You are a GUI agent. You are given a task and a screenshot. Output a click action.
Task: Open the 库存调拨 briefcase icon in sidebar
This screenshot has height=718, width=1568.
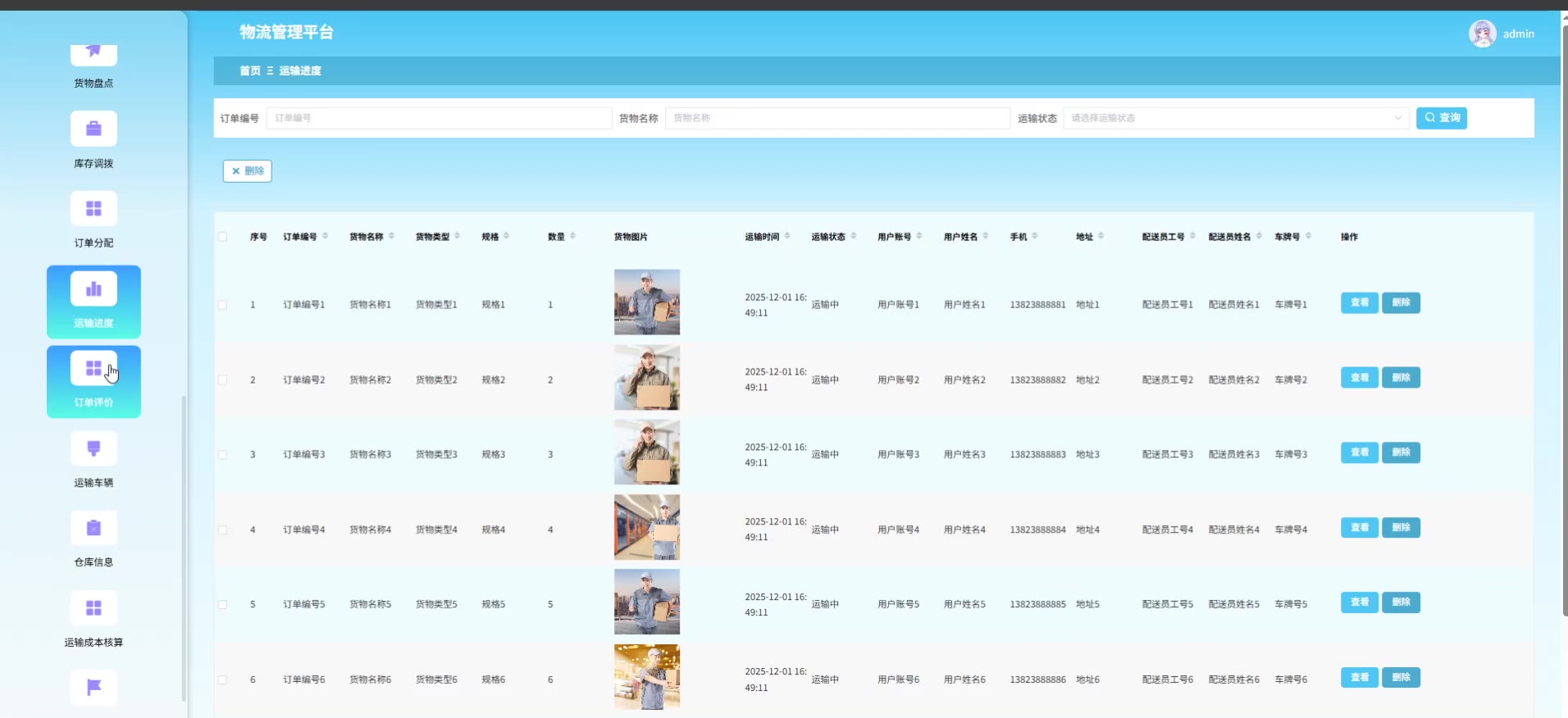93,129
